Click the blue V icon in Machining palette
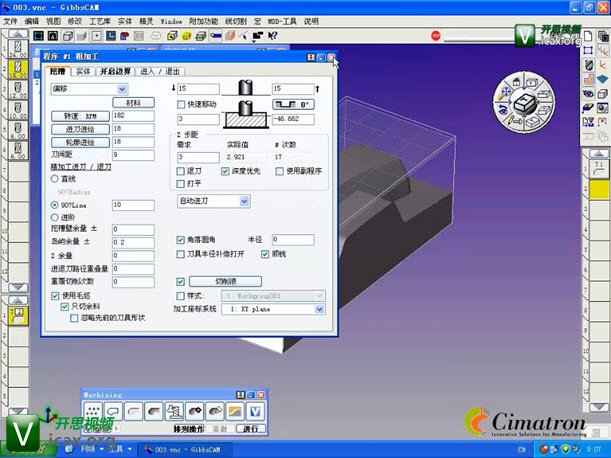Screen dimensions: 611x458 (255, 412)
